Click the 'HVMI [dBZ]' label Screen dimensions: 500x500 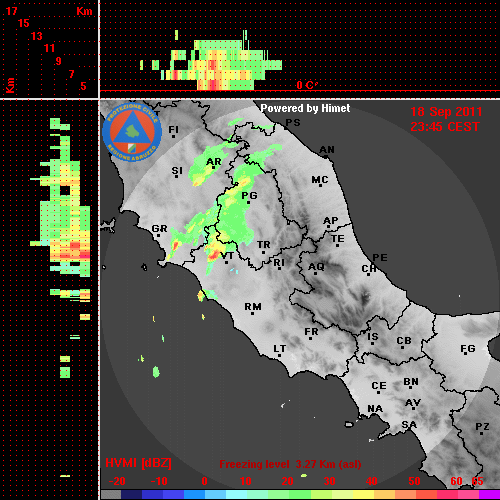(138, 463)
